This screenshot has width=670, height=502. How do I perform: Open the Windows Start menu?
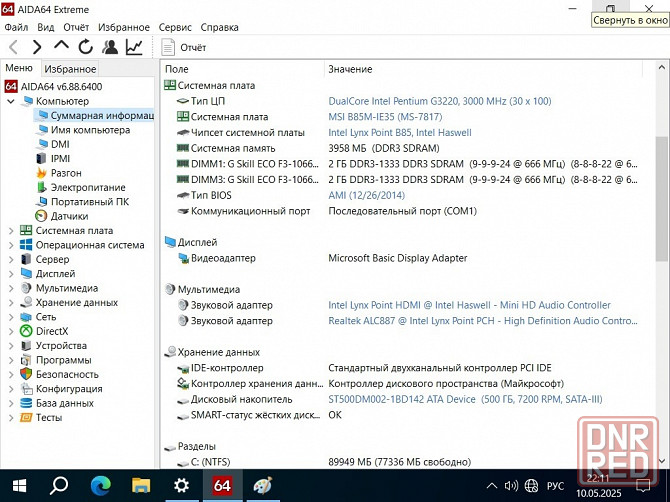[x=19, y=486]
